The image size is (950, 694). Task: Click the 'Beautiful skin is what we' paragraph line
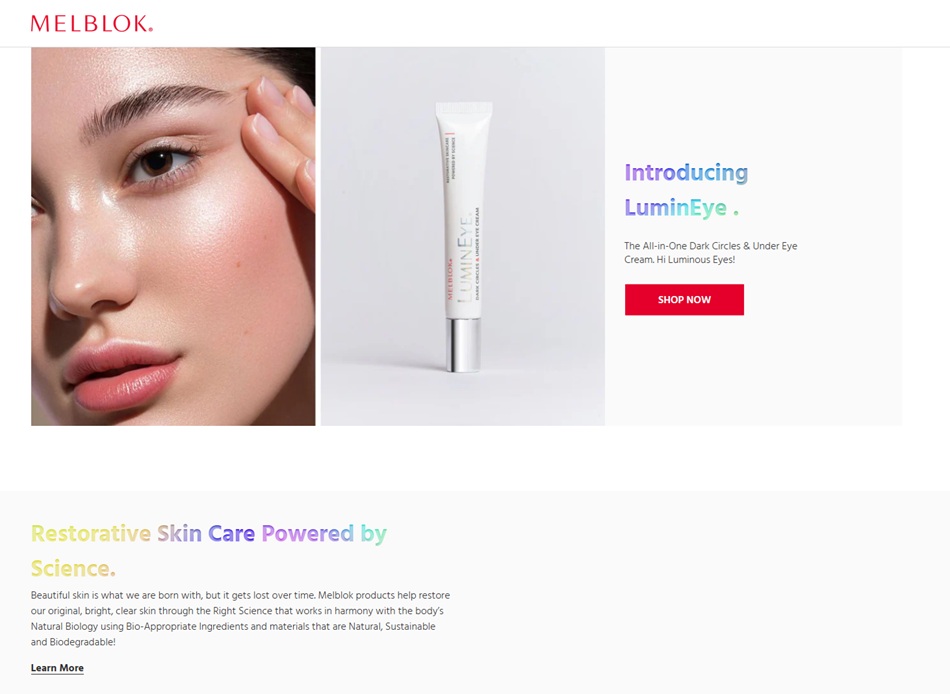coord(240,595)
